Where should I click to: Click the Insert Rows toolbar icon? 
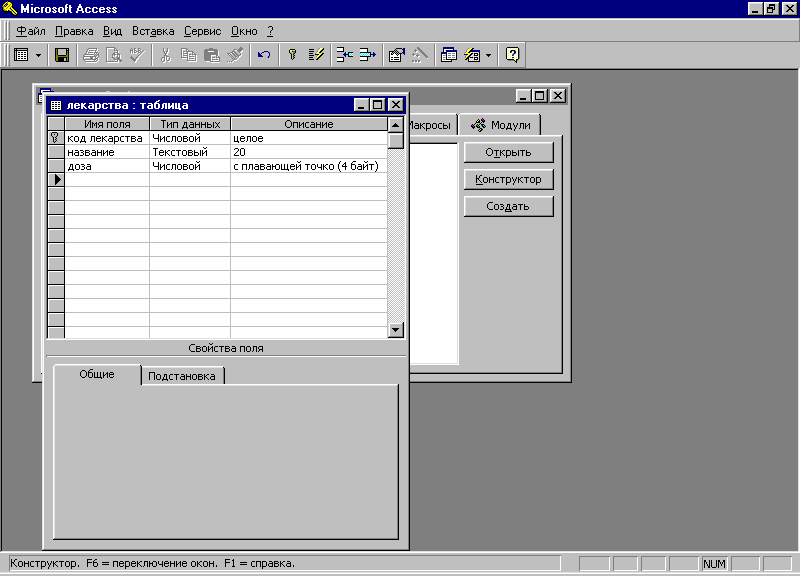click(x=344, y=55)
